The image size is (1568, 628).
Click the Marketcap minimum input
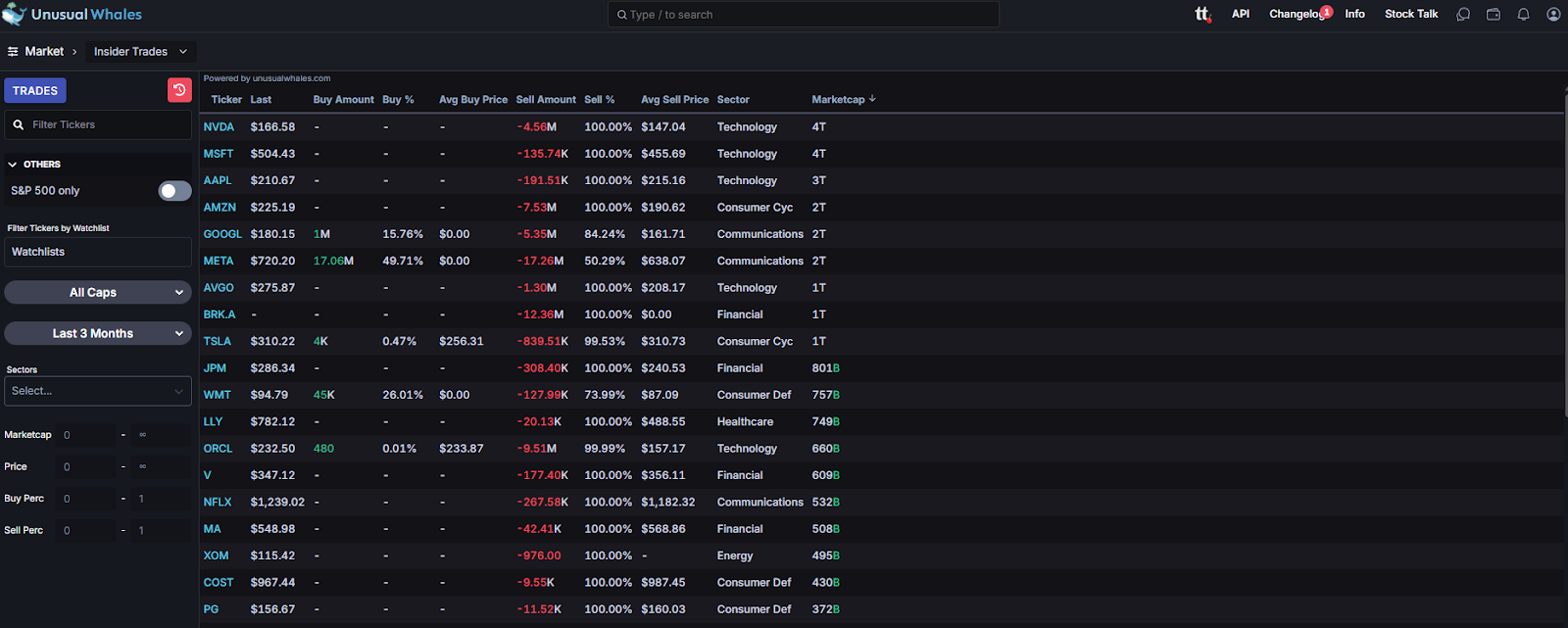pos(88,435)
